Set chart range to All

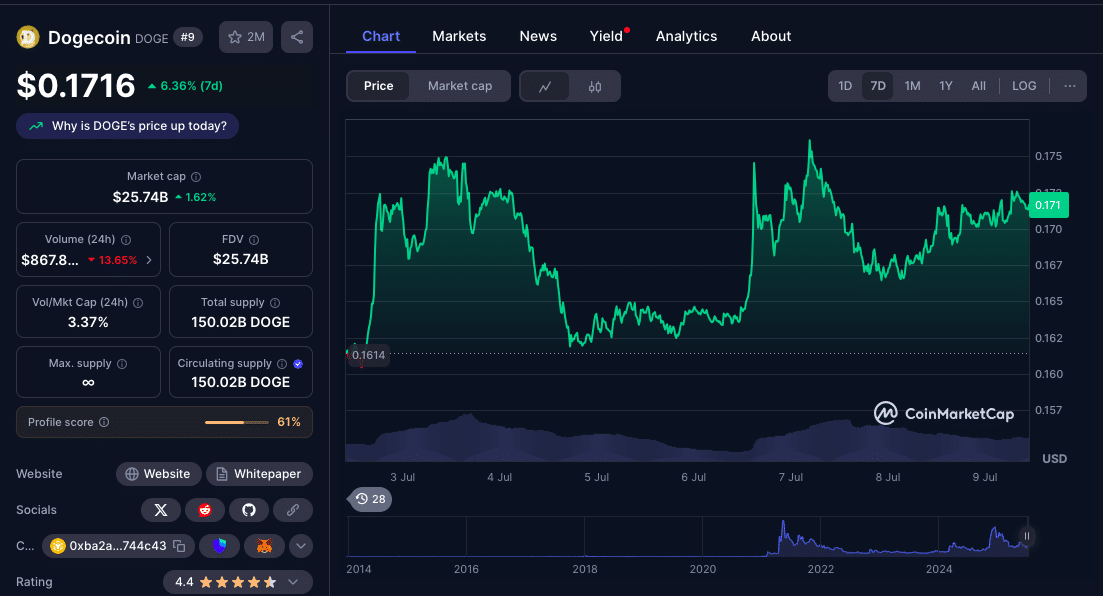tap(978, 86)
